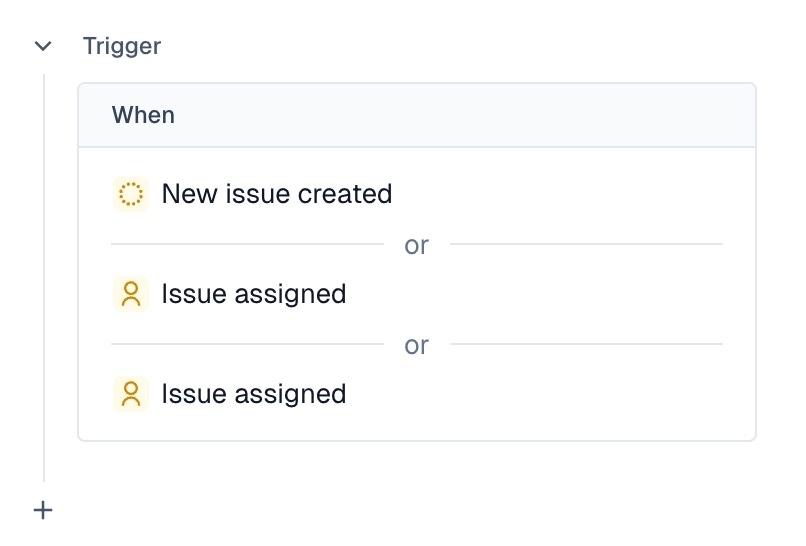Click the "Trigger" section title
The height and width of the screenshot is (546, 806).
(x=122, y=46)
